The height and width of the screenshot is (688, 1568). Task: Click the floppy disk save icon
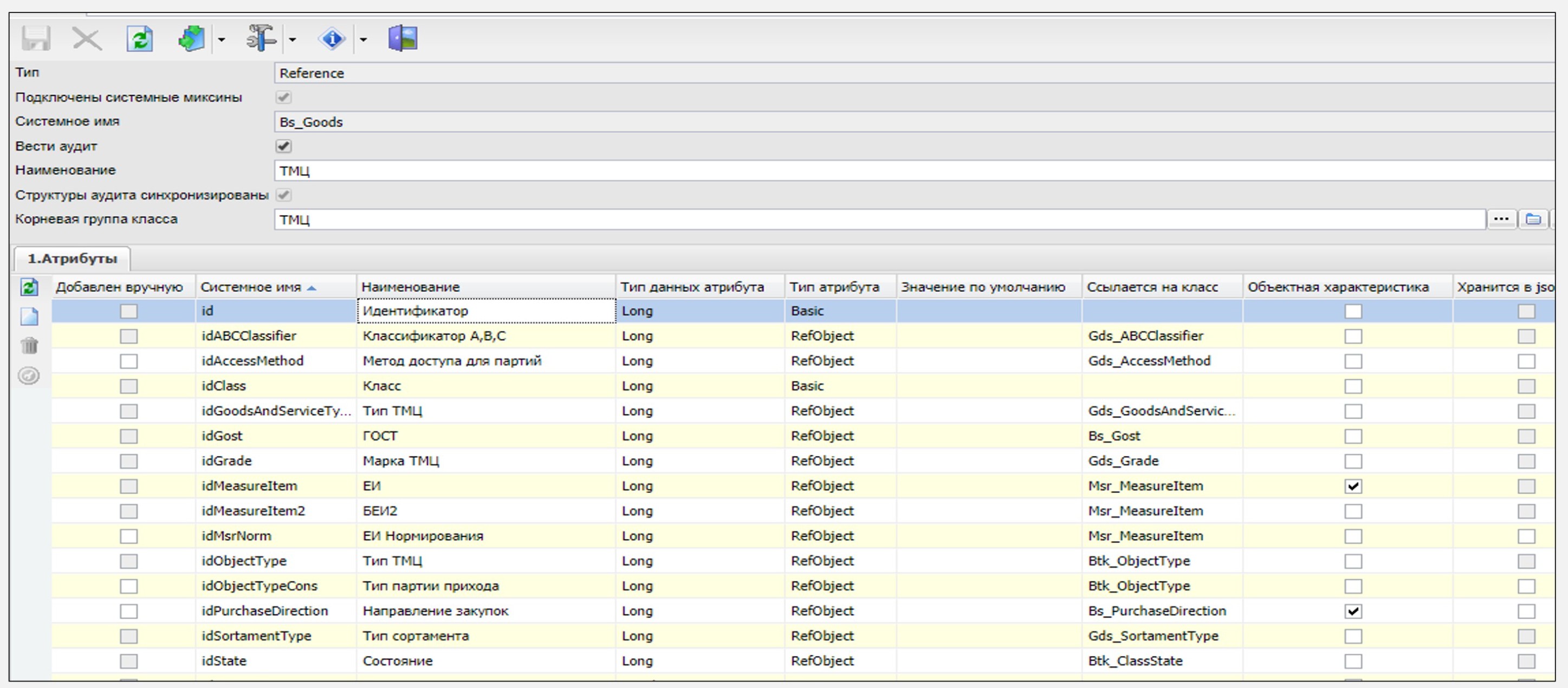click(x=36, y=39)
